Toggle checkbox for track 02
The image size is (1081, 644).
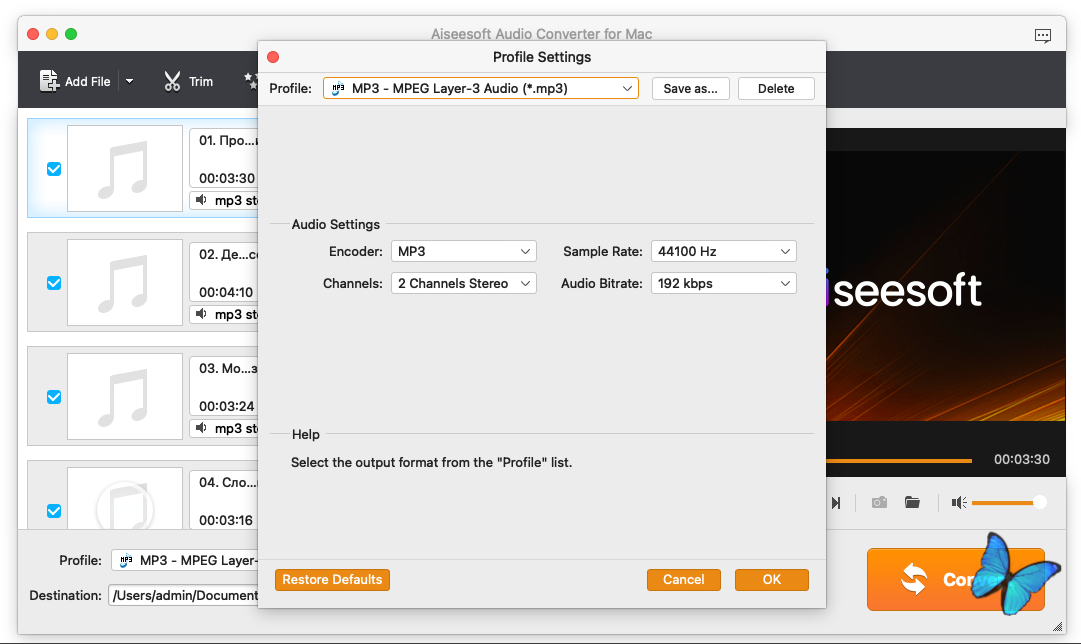click(x=54, y=283)
